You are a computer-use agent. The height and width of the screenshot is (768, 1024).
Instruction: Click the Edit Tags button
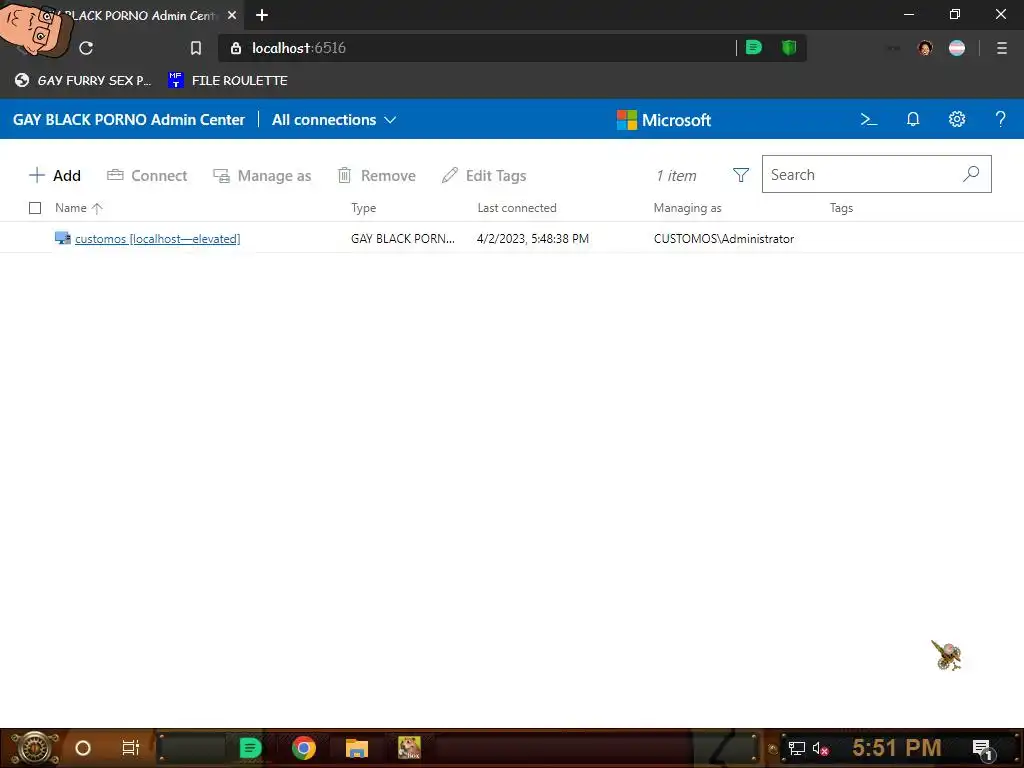click(484, 175)
